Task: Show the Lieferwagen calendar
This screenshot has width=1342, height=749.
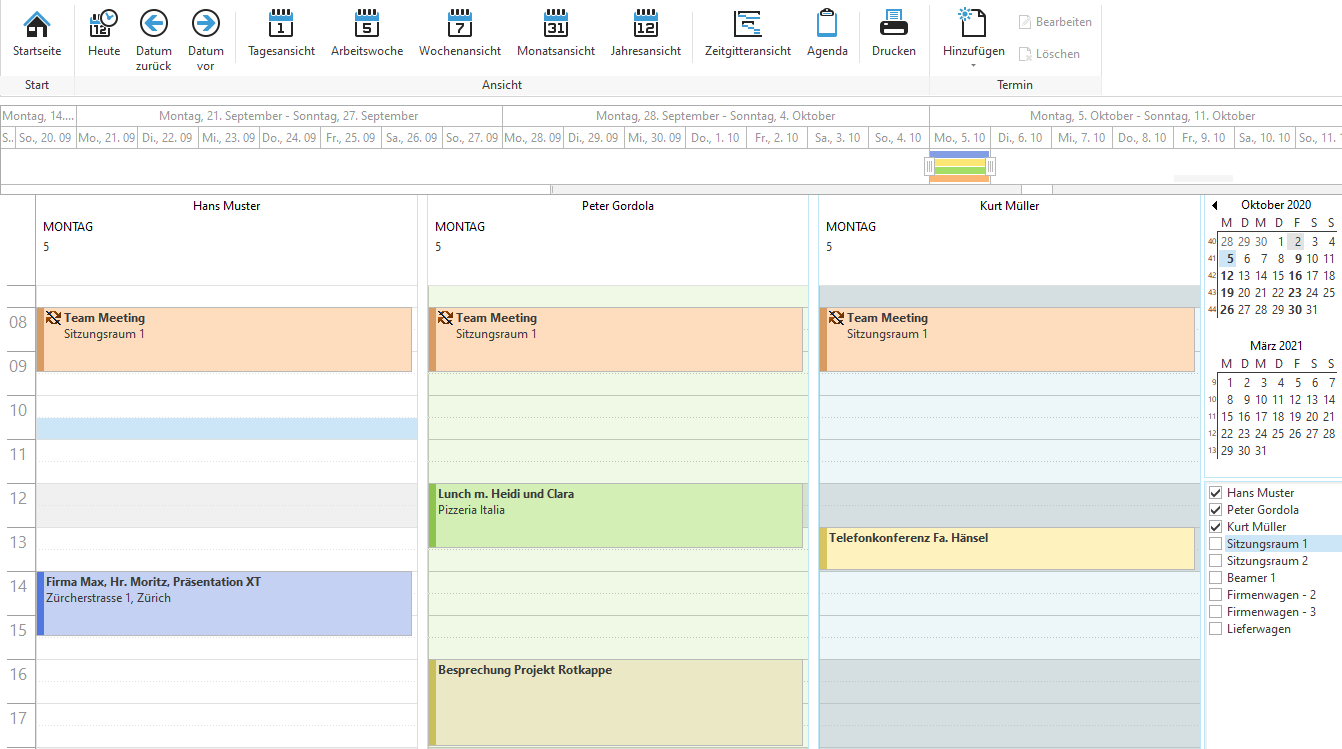Action: [1215, 628]
